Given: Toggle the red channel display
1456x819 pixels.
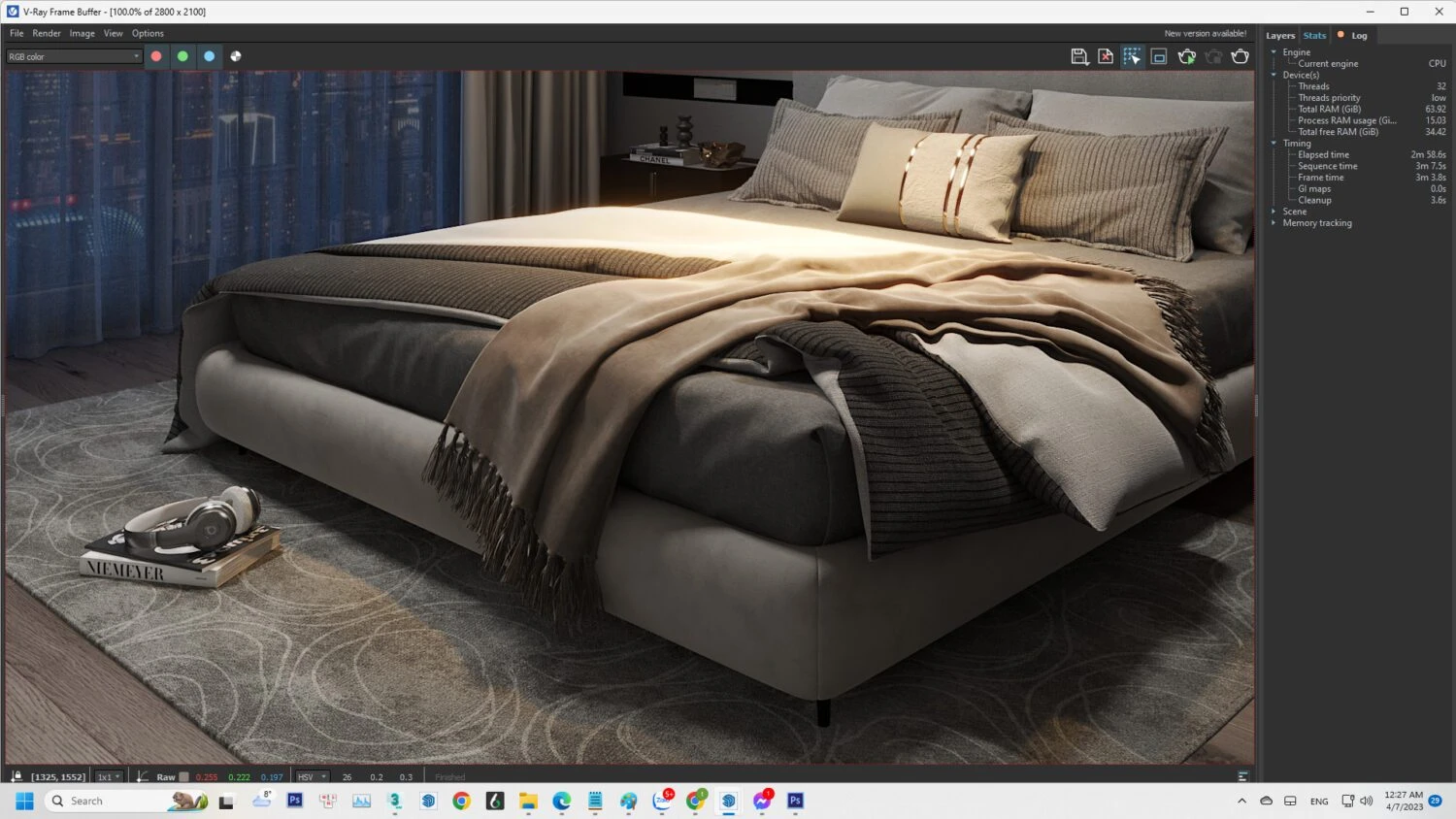Looking at the screenshot, I should click(x=155, y=56).
